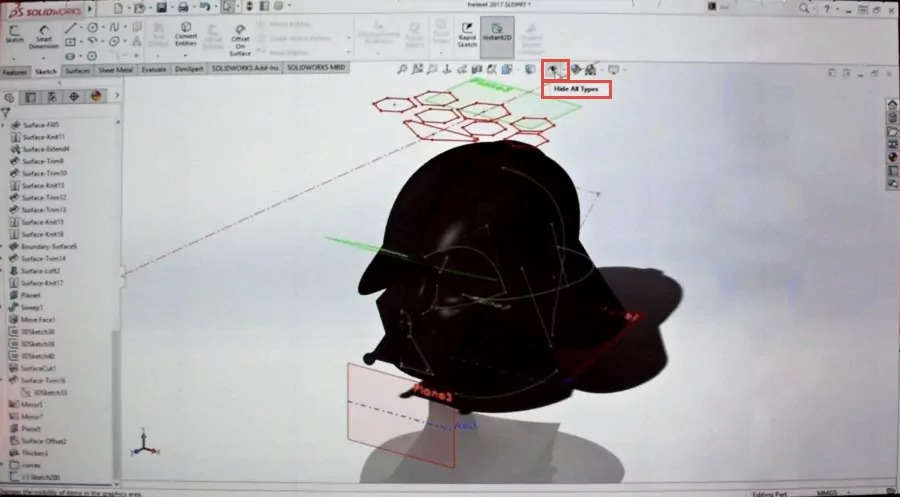Collapse the Surface-Trim16 tree node
Screen dimensions: 900x497
coord(3,380)
